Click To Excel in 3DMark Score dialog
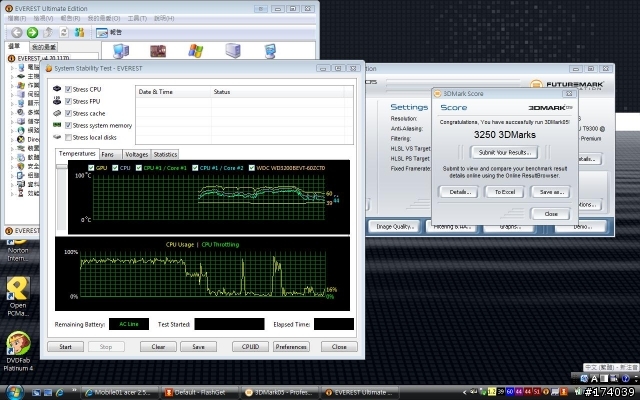This screenshot has width=640, height=400. [x=504, y=192]
